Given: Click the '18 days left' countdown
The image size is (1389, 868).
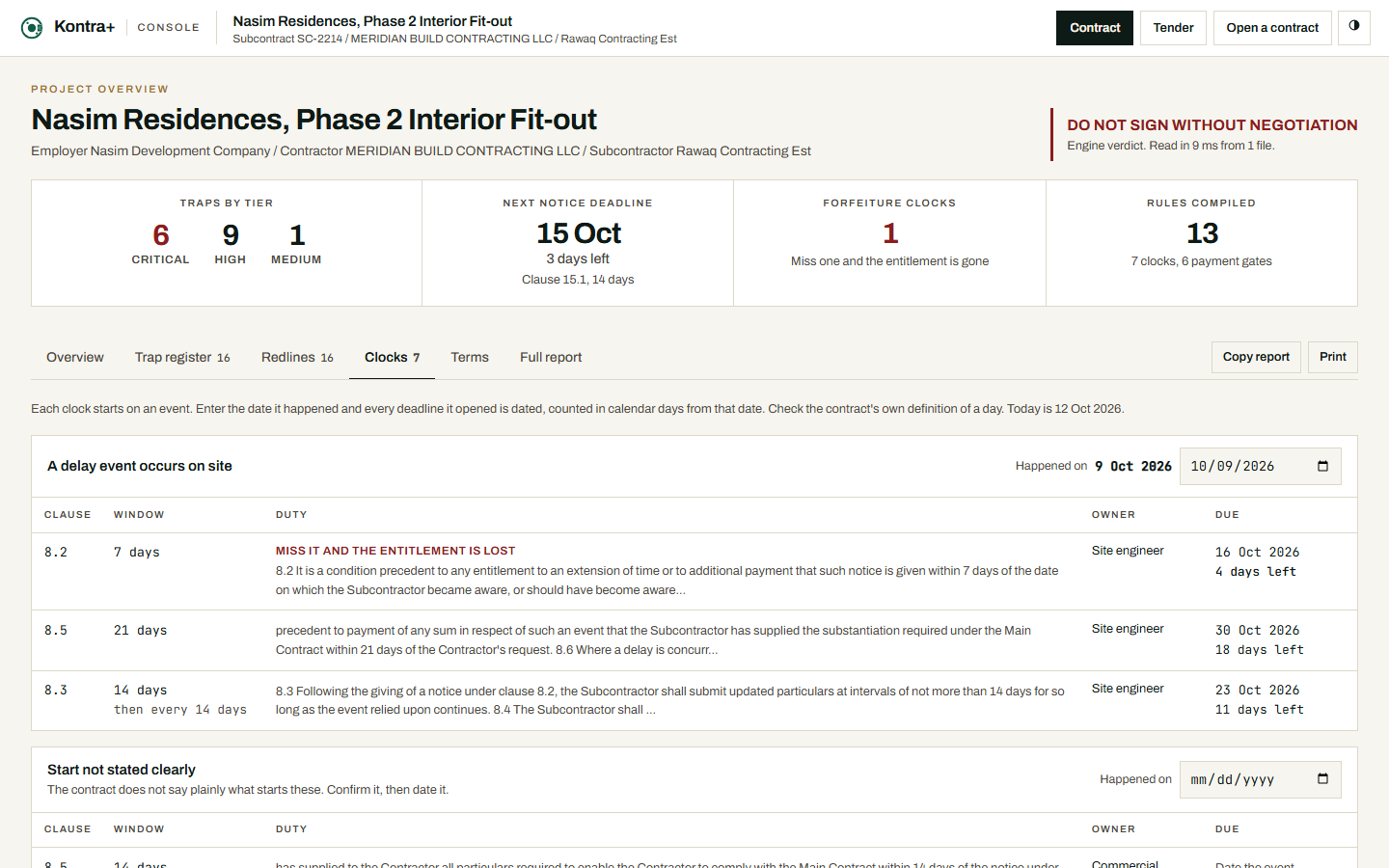Looking at the screenshot, I should [x=1260, y=650].
